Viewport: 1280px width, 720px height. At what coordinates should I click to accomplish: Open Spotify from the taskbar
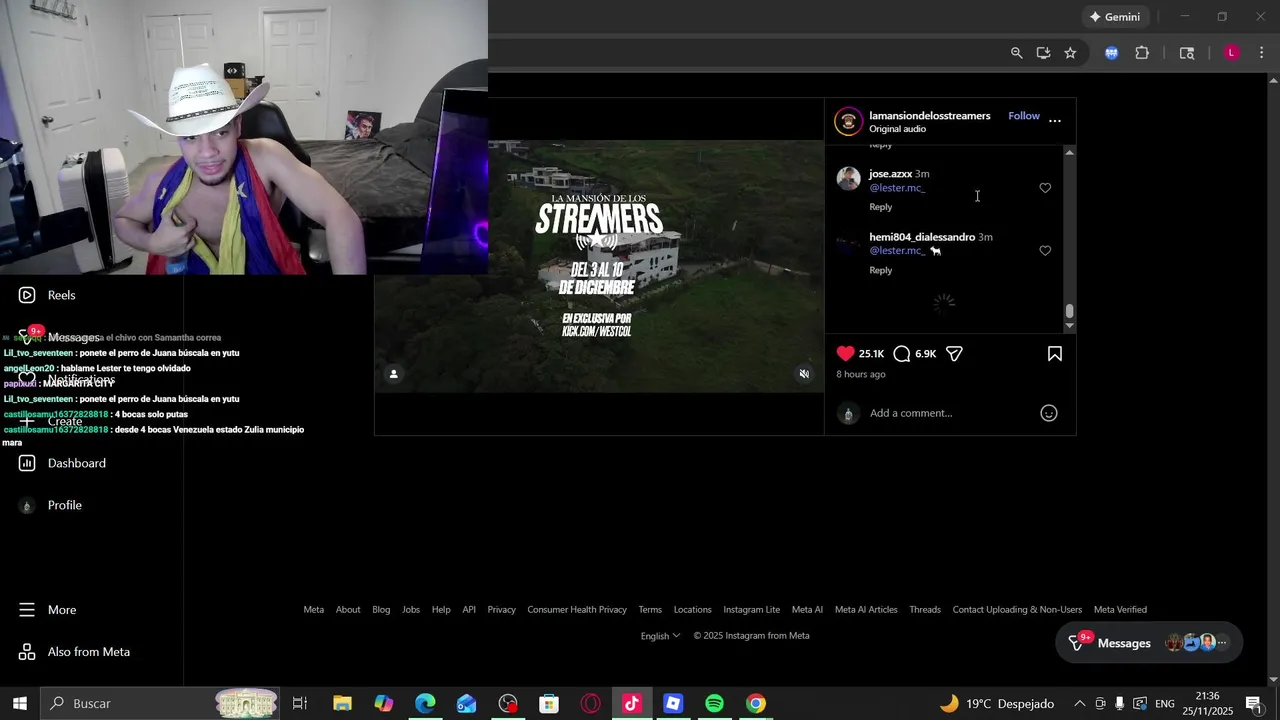714,703
